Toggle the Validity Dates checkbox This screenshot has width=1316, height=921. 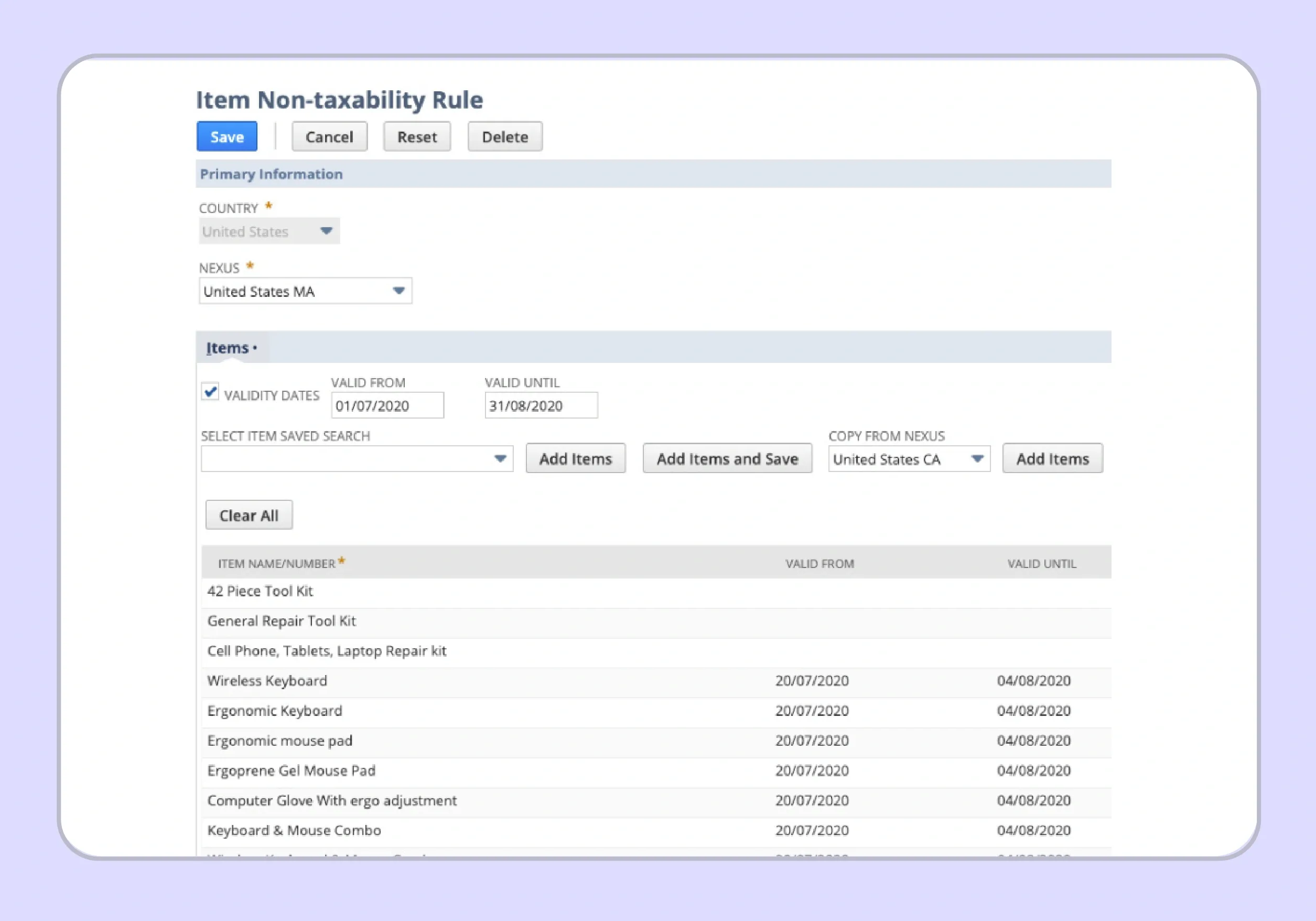pyautogui.click(x=210, y=391)
